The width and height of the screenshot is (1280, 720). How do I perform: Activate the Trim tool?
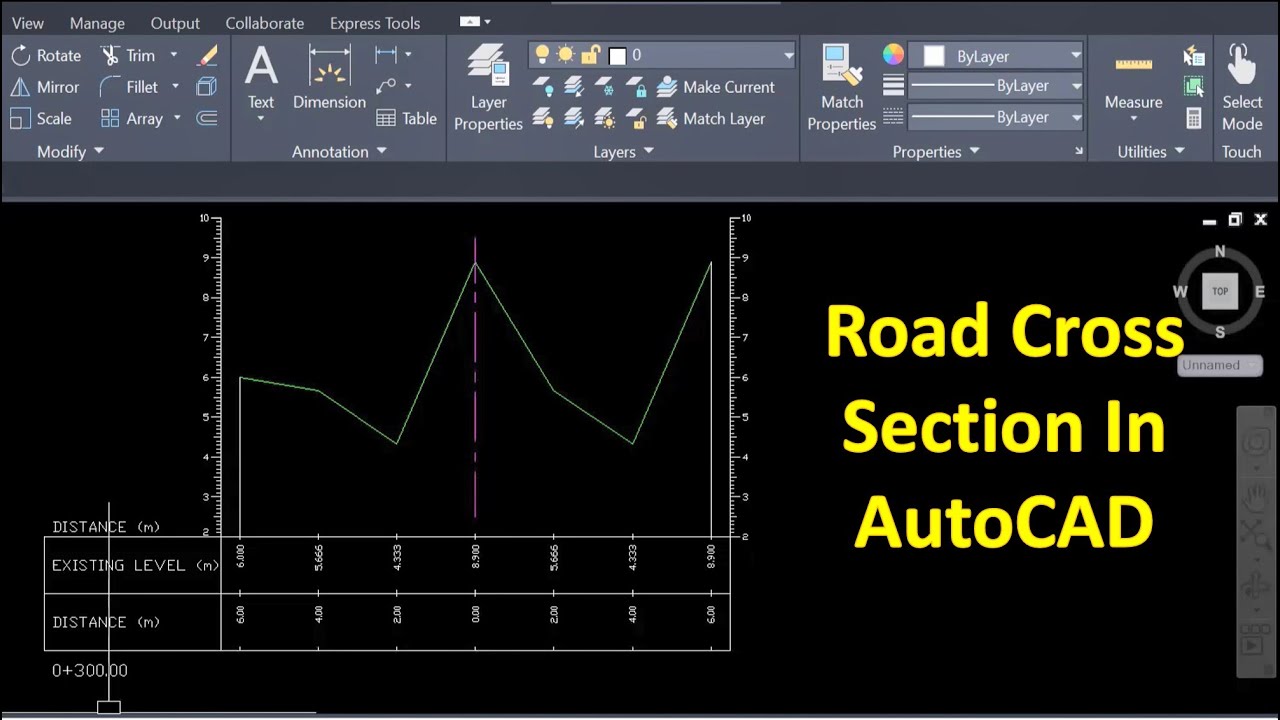pyautogui.click(x=128, y=56)
